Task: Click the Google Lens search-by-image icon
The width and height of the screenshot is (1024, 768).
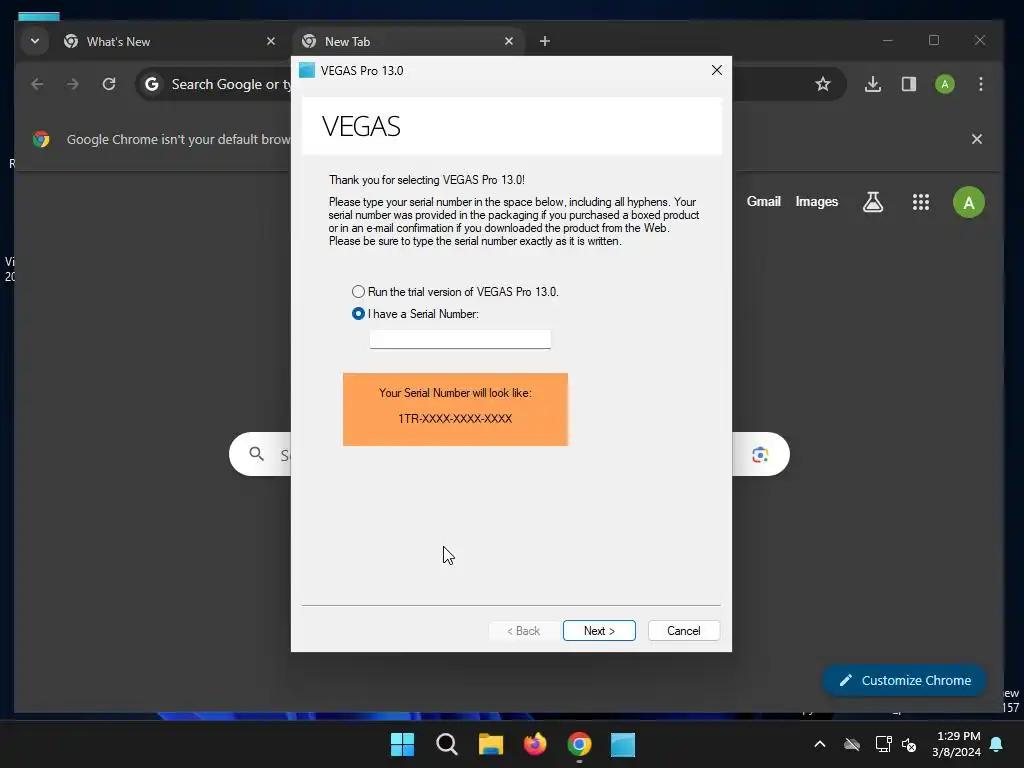Action: pyautogui.click(x=760, y=455)
